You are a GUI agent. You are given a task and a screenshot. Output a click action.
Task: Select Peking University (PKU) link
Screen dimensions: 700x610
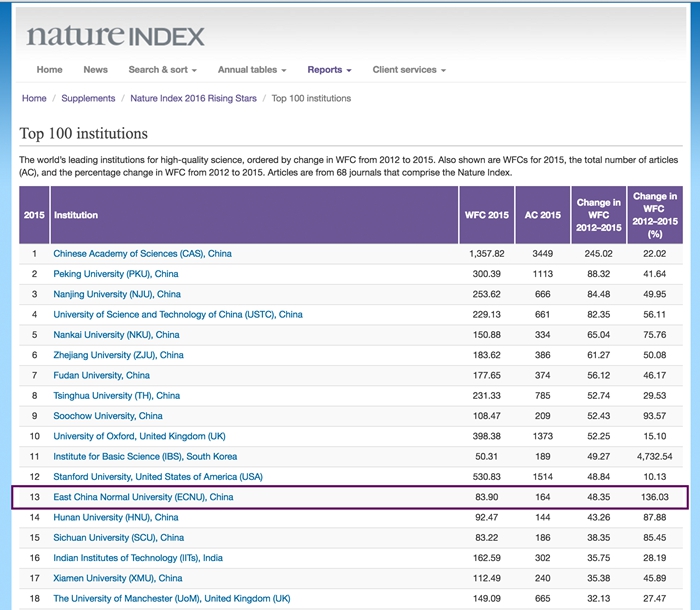[x=116, y=274]
